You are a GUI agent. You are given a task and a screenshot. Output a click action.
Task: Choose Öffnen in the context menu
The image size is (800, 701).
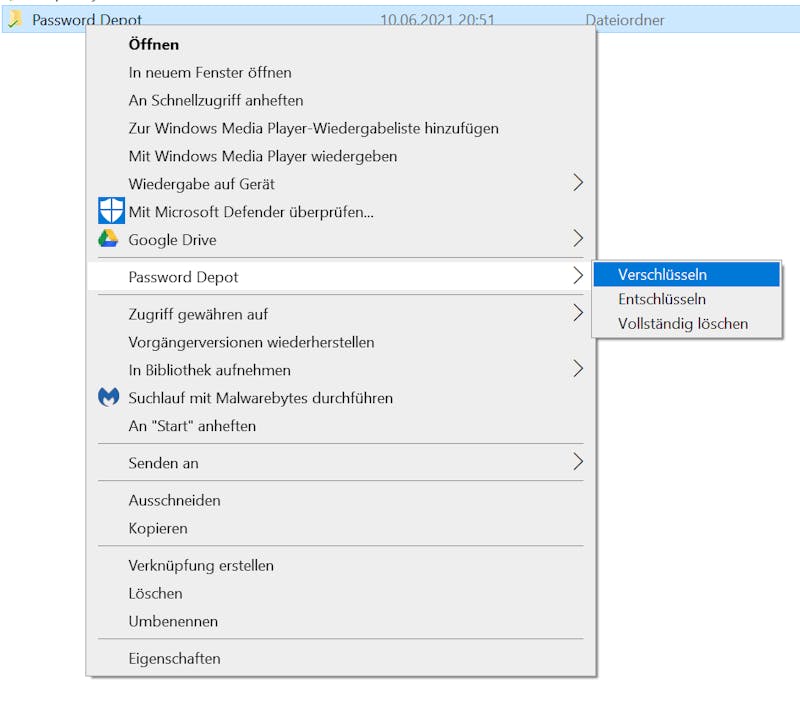[341, 44]
